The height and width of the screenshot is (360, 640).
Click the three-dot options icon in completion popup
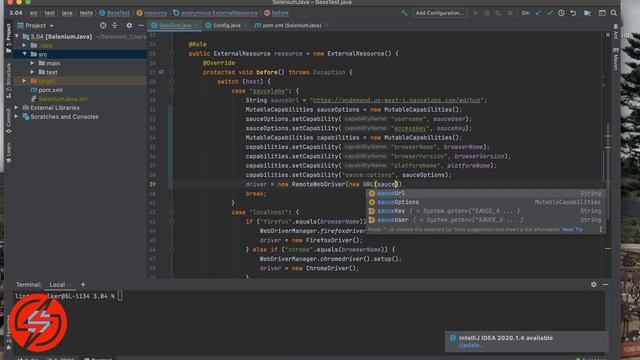click(x=601, y=230)
